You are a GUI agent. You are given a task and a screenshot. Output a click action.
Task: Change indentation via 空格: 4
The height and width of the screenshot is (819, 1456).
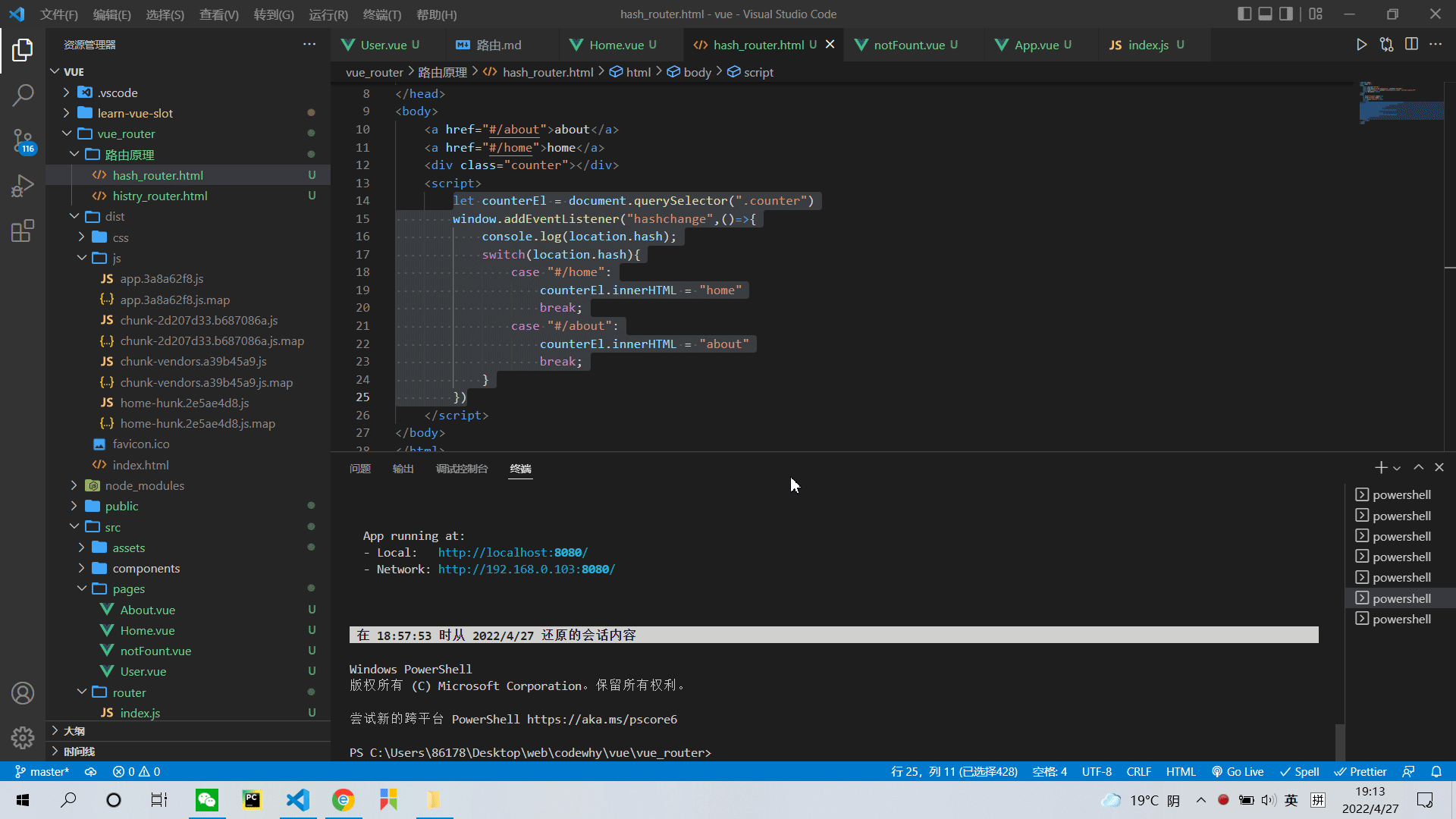(1050, 771)
